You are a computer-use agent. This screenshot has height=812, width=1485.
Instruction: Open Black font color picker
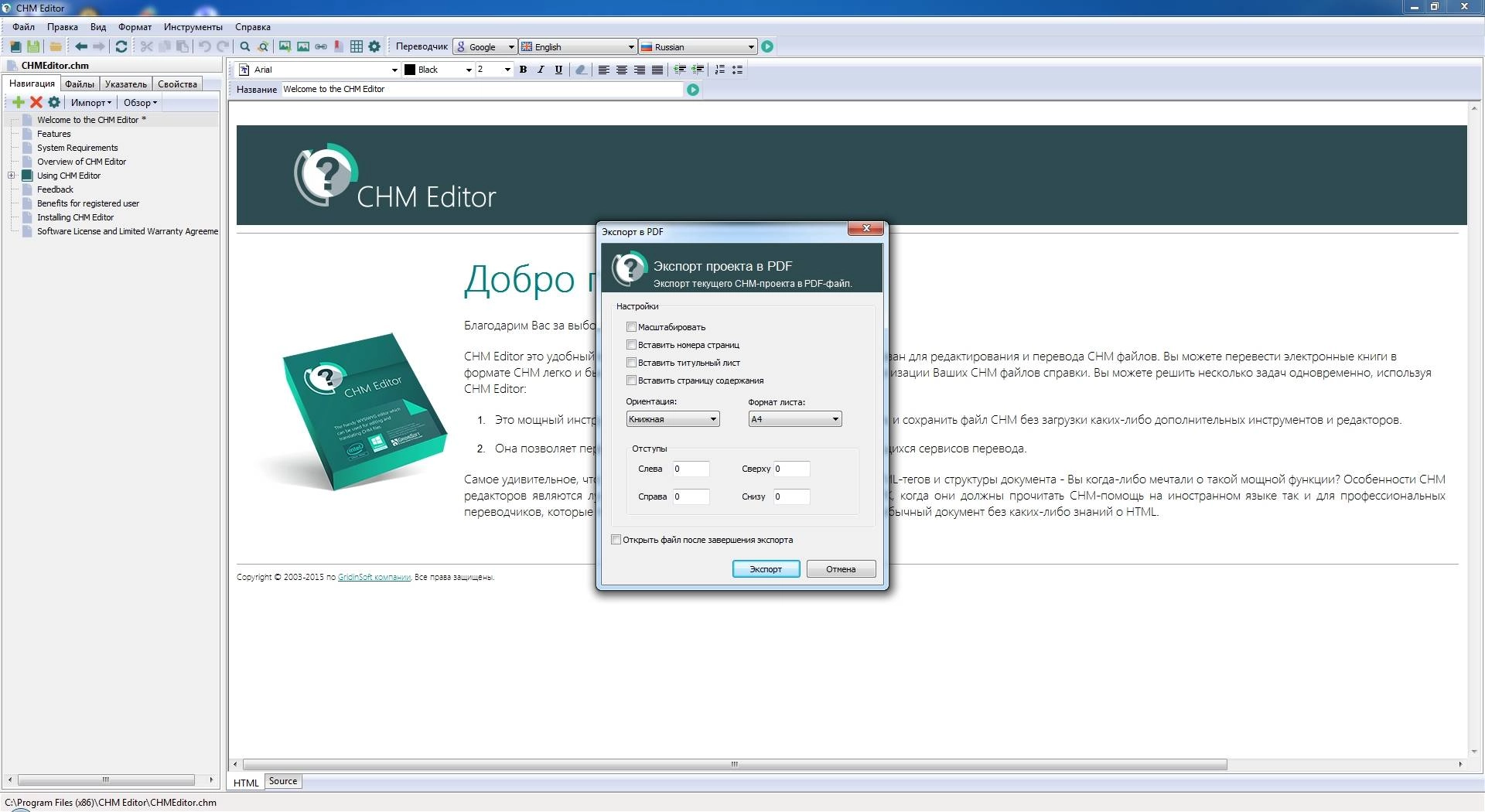tap(438, 70)
